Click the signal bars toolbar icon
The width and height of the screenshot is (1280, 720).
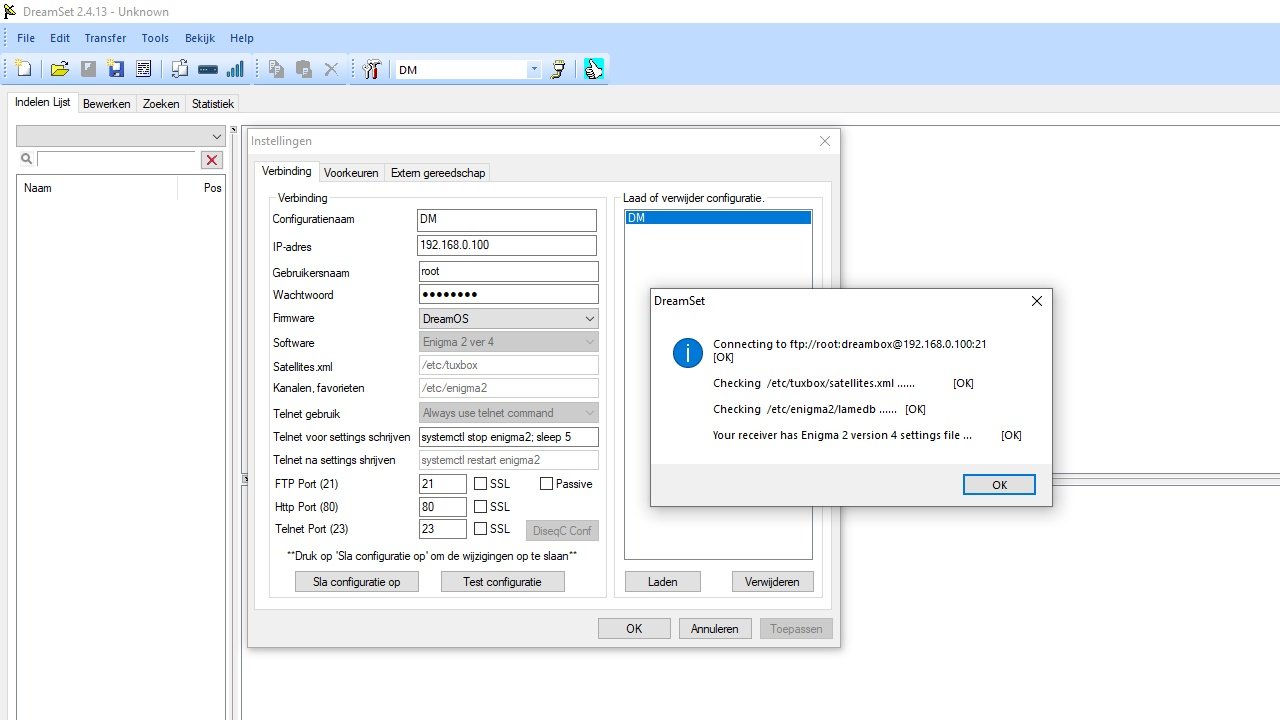[x=233, y=69]
